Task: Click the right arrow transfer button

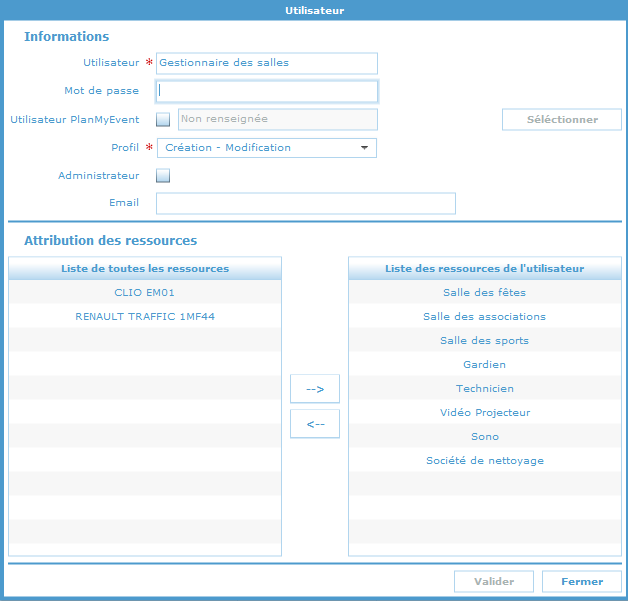Action: pyautogui.click(x=315, y=388)
